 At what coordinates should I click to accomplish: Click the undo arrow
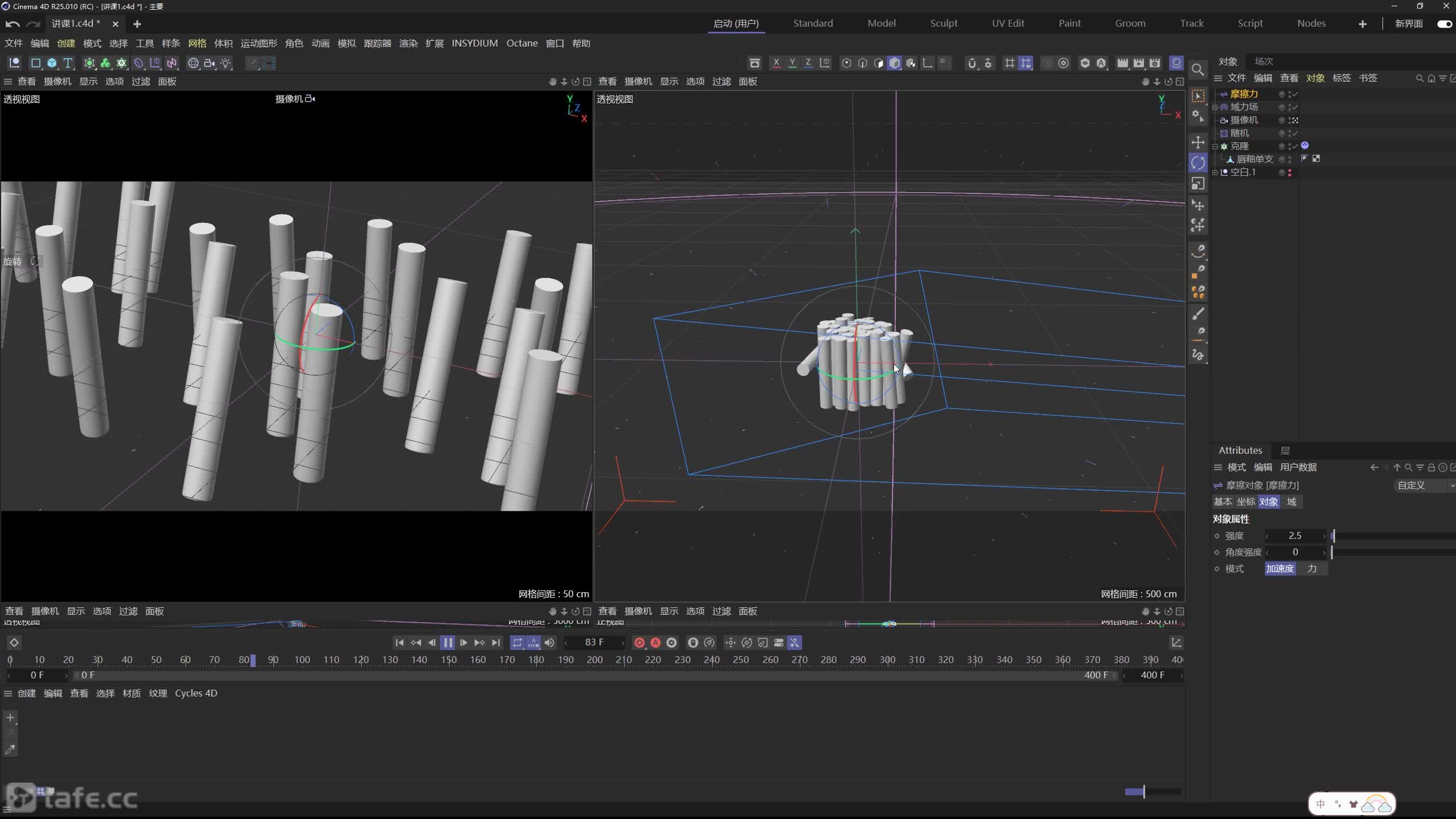(x=13, y=24)
